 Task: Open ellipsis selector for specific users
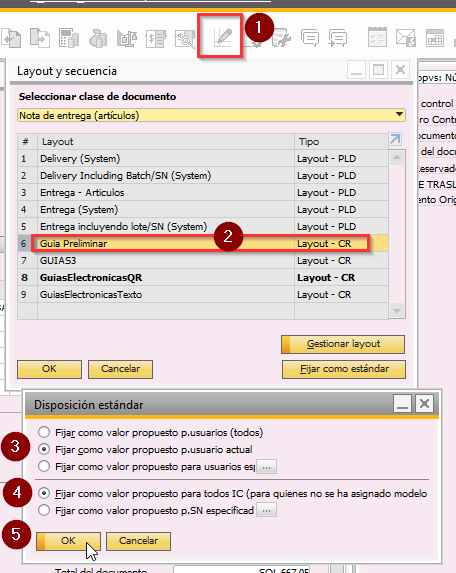point(266,467)
